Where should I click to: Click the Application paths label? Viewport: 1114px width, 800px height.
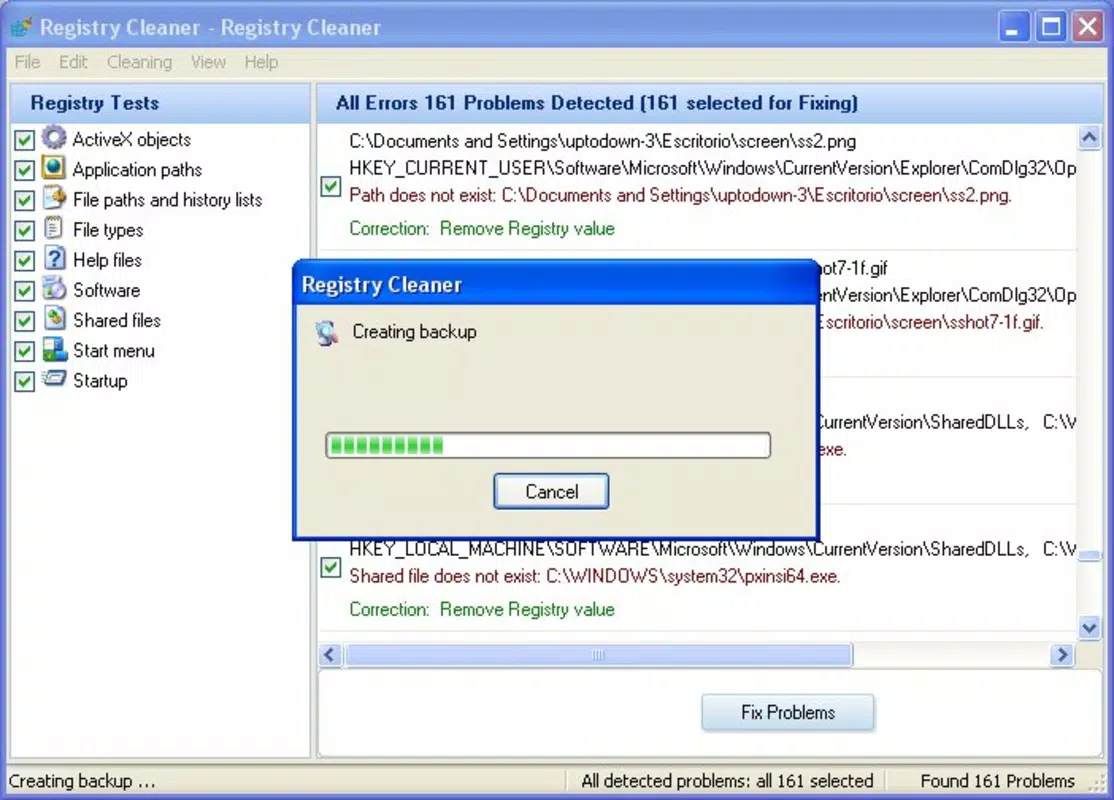pos(137,170)
